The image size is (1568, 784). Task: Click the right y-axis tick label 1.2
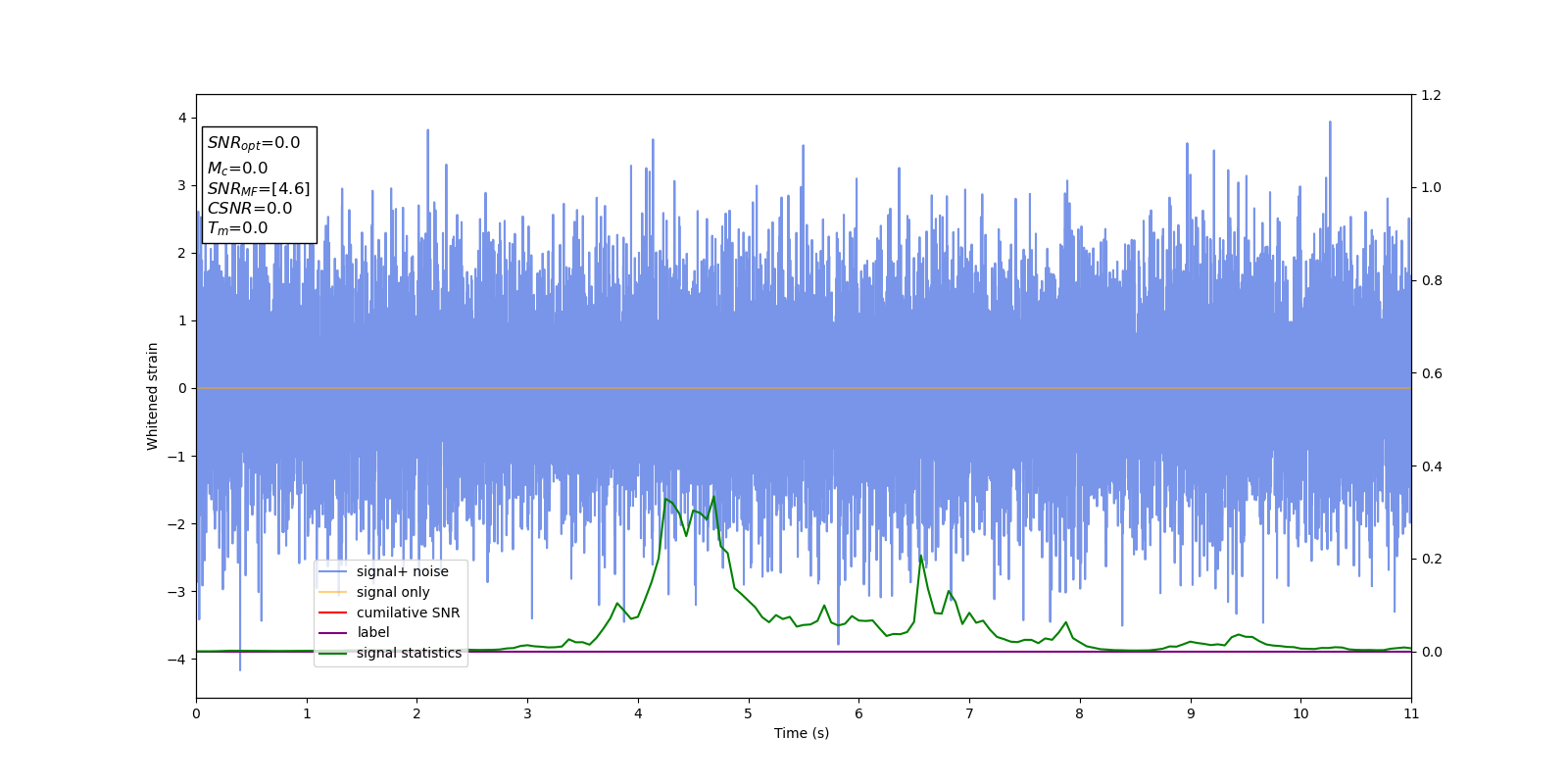(x=1432, y=95)
